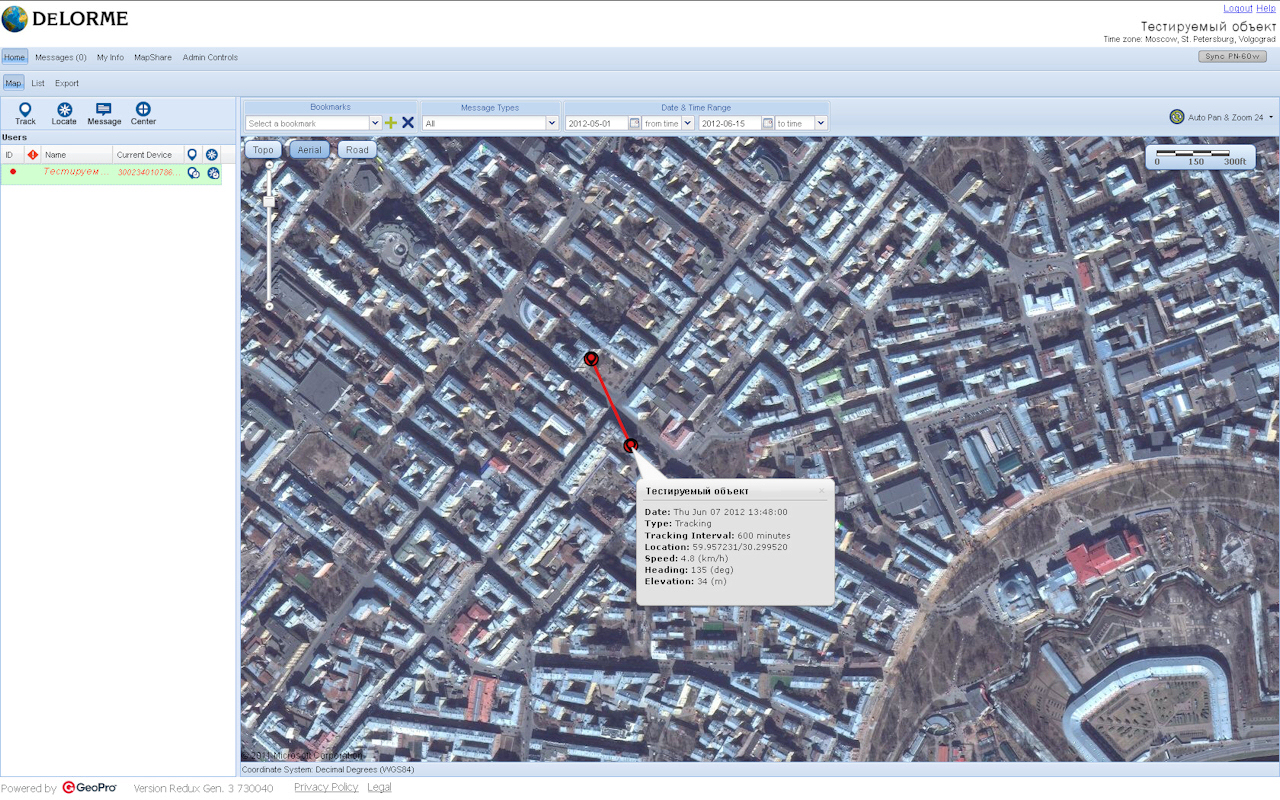Switch map to Road view
Viewport: 1280px width, 800px height.
(357, 150)
